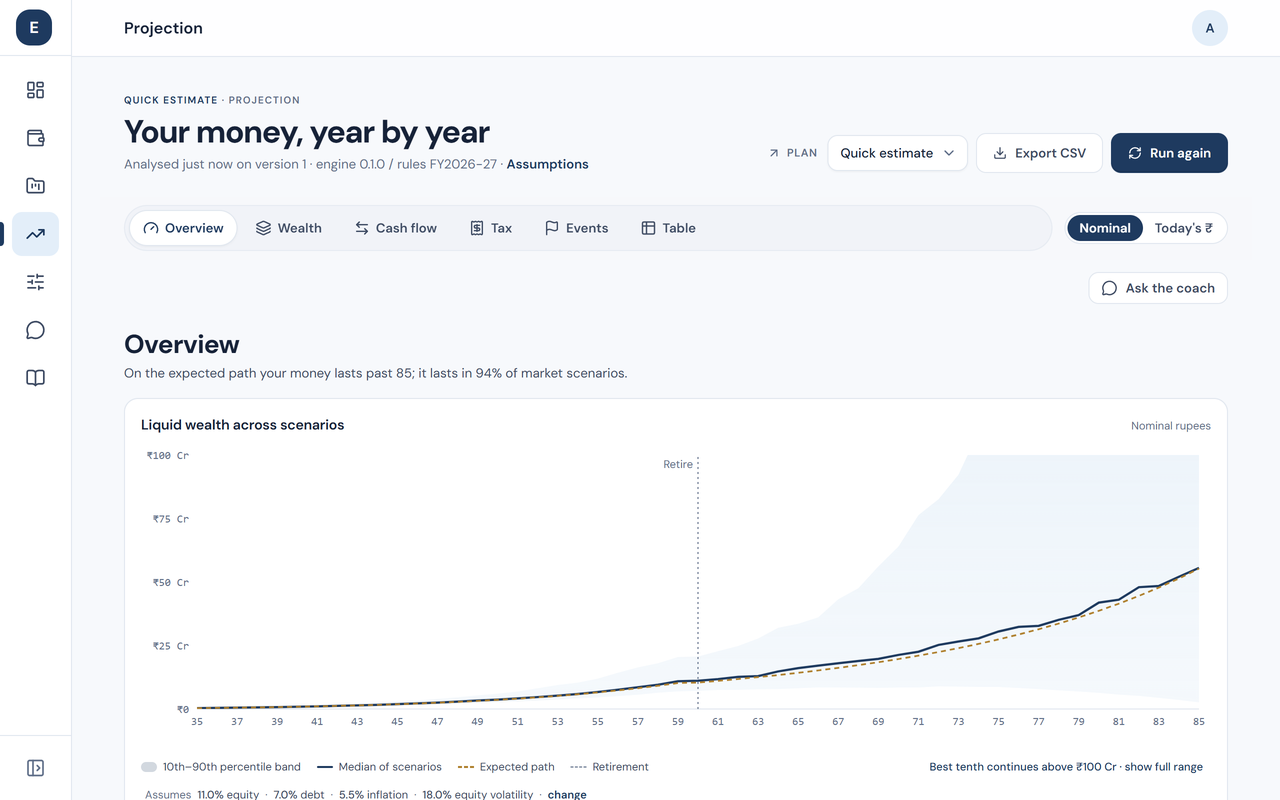The width and height of the screenshot is (1280, 800).
Task: Open the Tax tab
Action: (491, 228)
